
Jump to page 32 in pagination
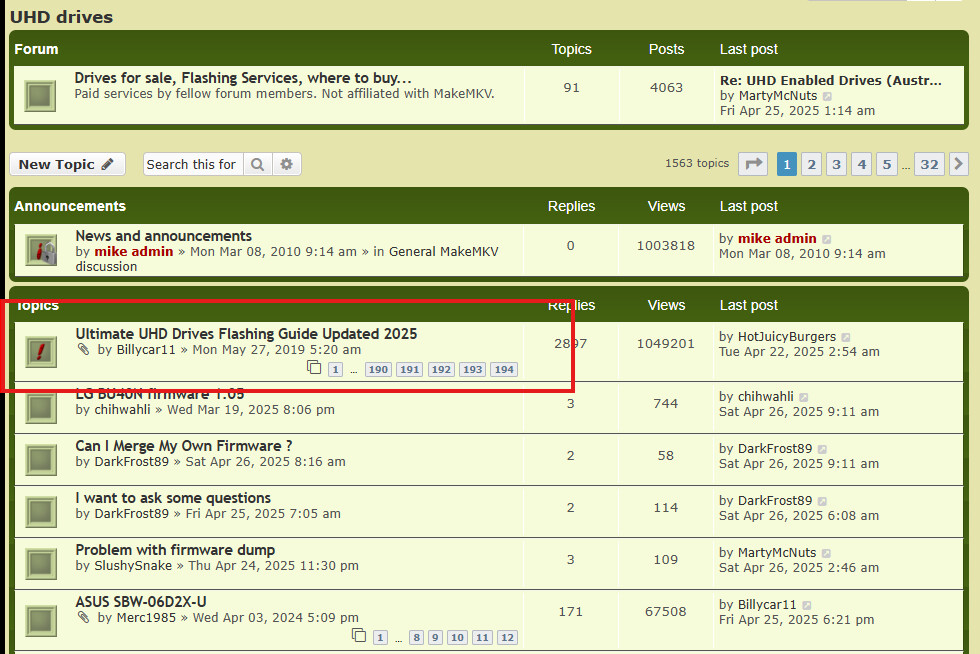[x=929, y=164]
